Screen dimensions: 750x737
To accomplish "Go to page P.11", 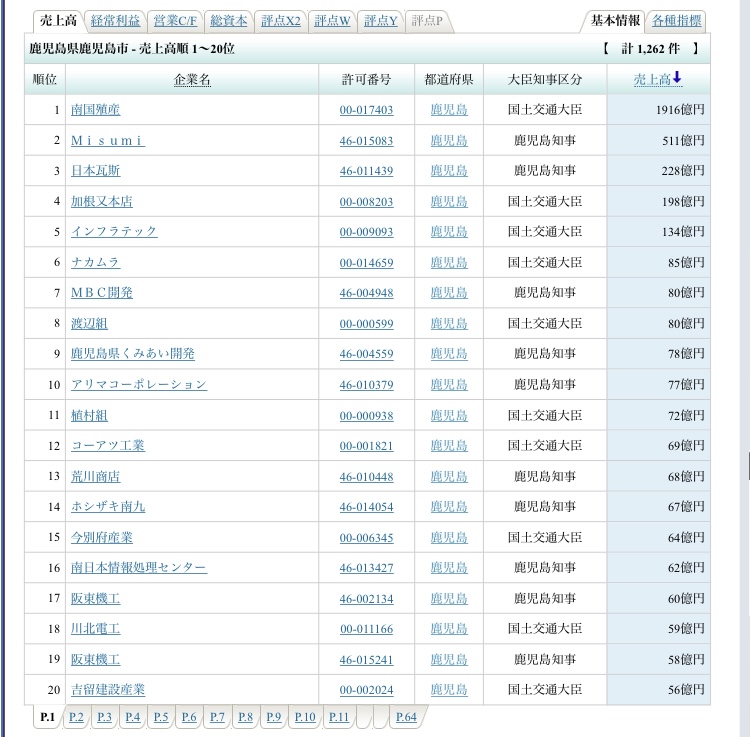I will 339,717.
